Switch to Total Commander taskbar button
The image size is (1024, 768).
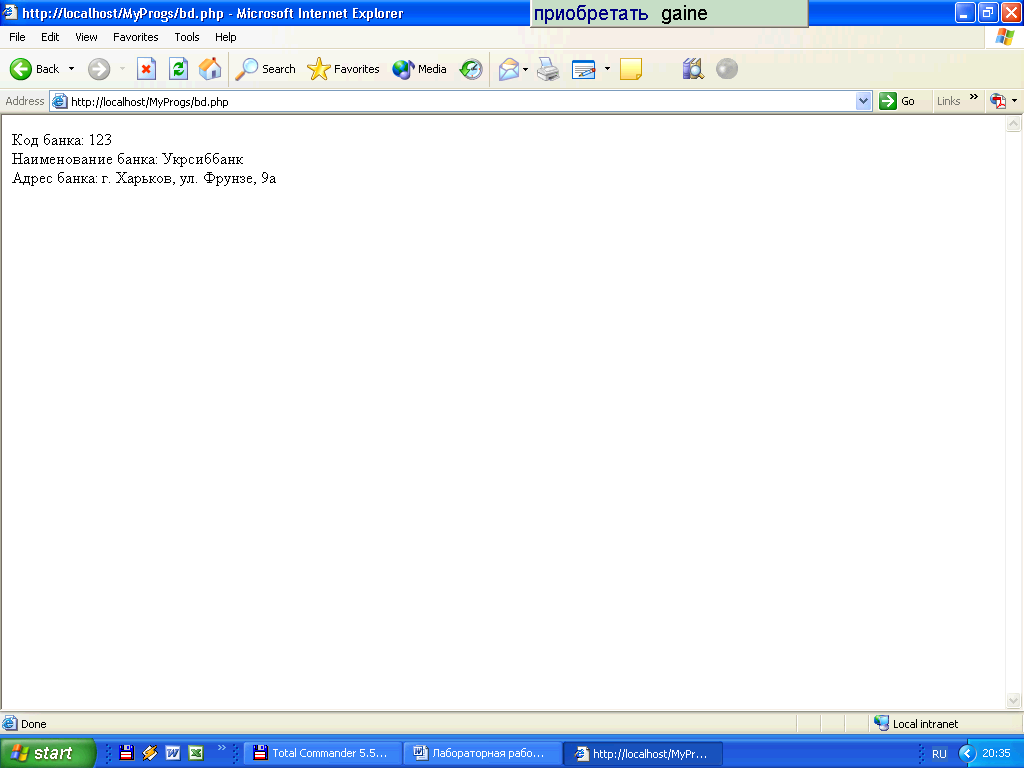click(x=323, y=754)
